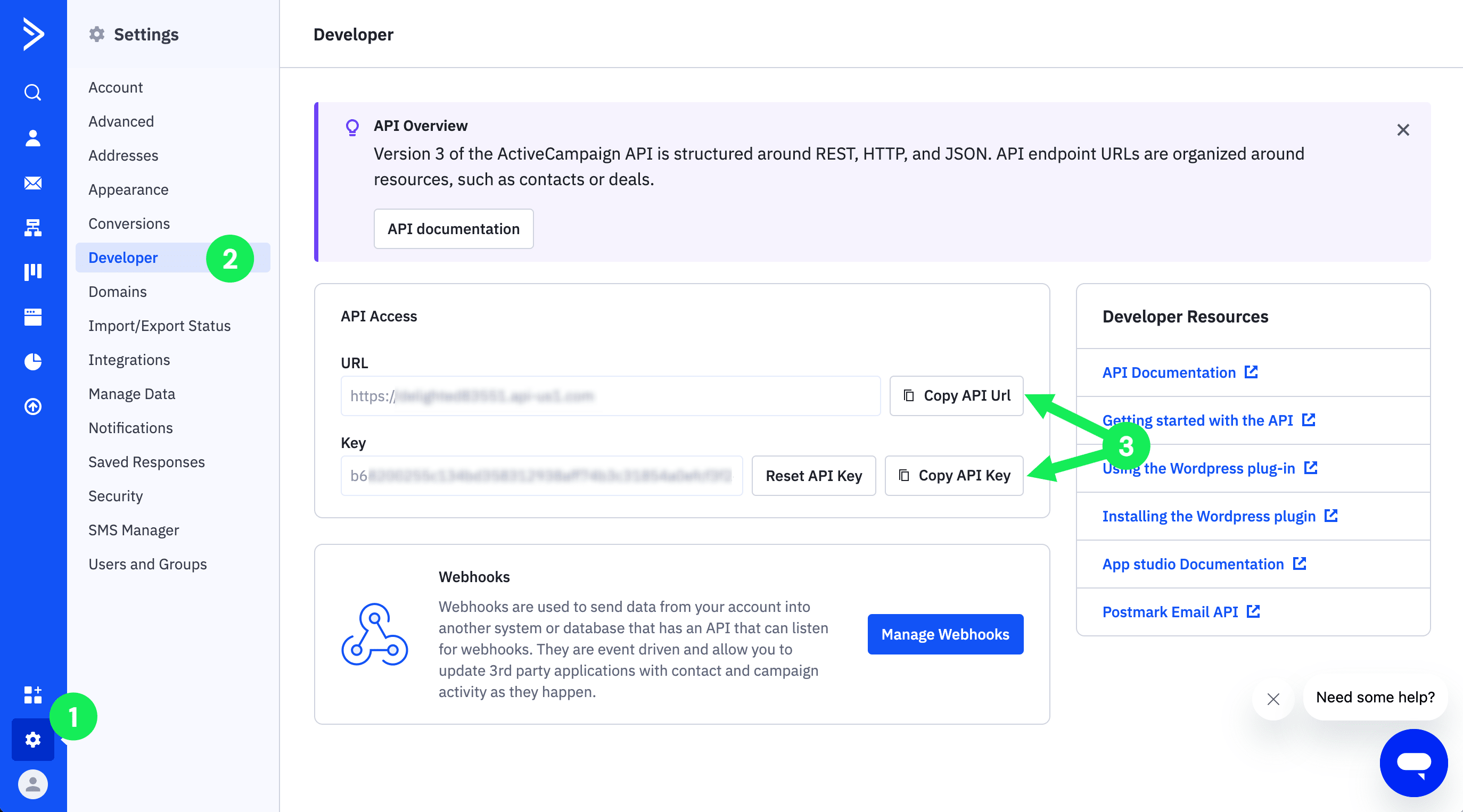Viewport: 1463px width, 812px height.
Task: Open the user profile avatar icon
Action: (x=33, y=784)
